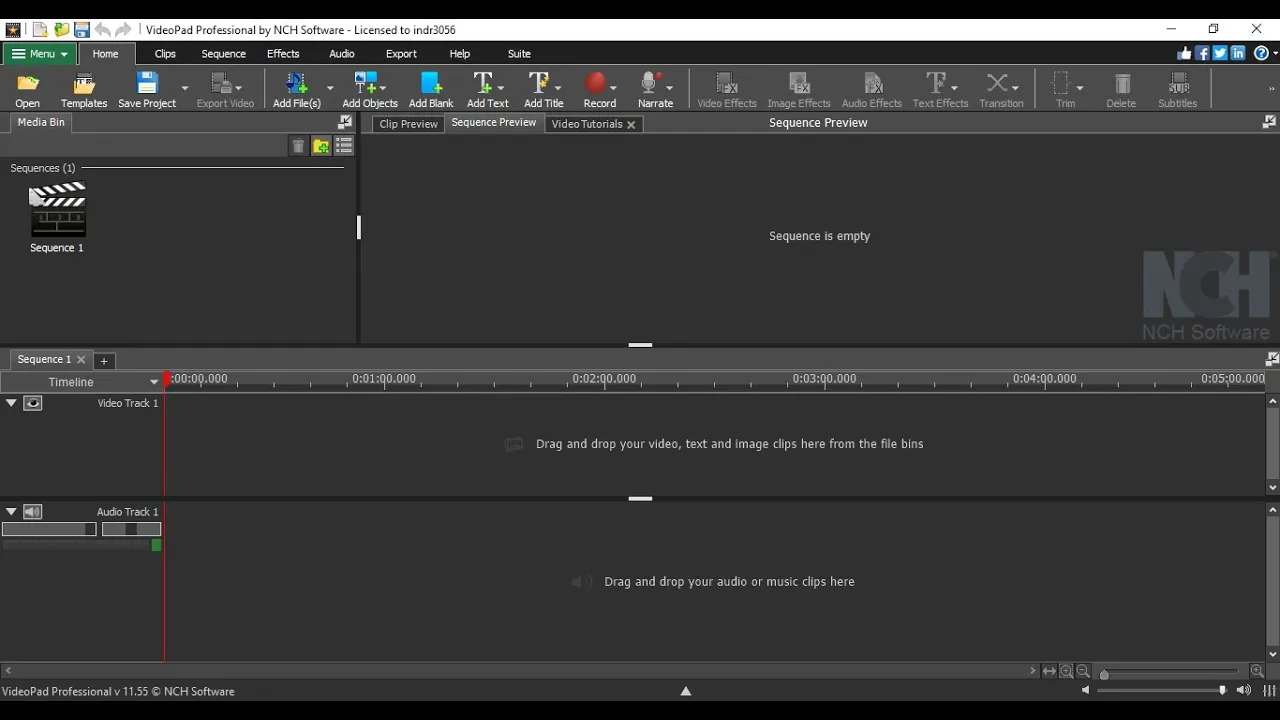Click the timeline zoom-to-fit button
The height and width of the screenshot is (720, 1280).
[1049, 672]
